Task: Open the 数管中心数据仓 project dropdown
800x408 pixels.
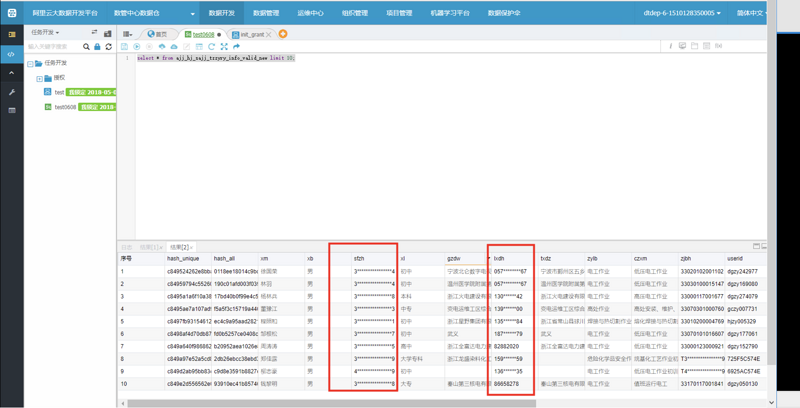Action: tap(192, 14)
